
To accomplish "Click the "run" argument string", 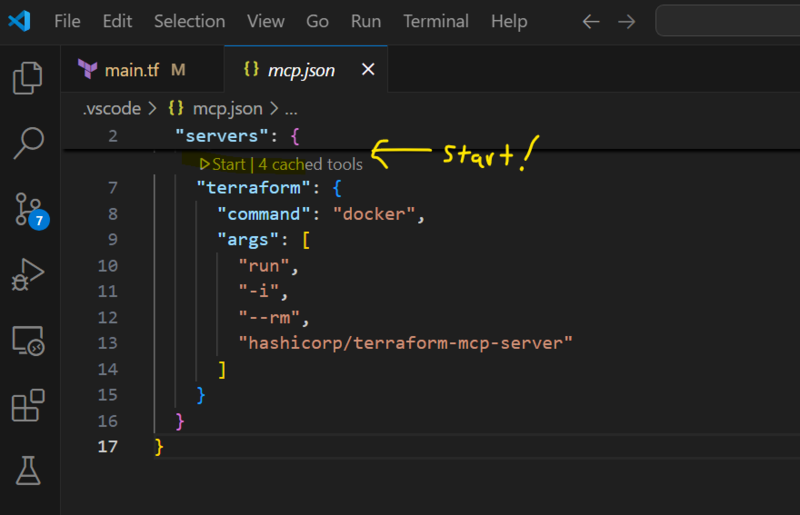I will [x=264, y=266].
